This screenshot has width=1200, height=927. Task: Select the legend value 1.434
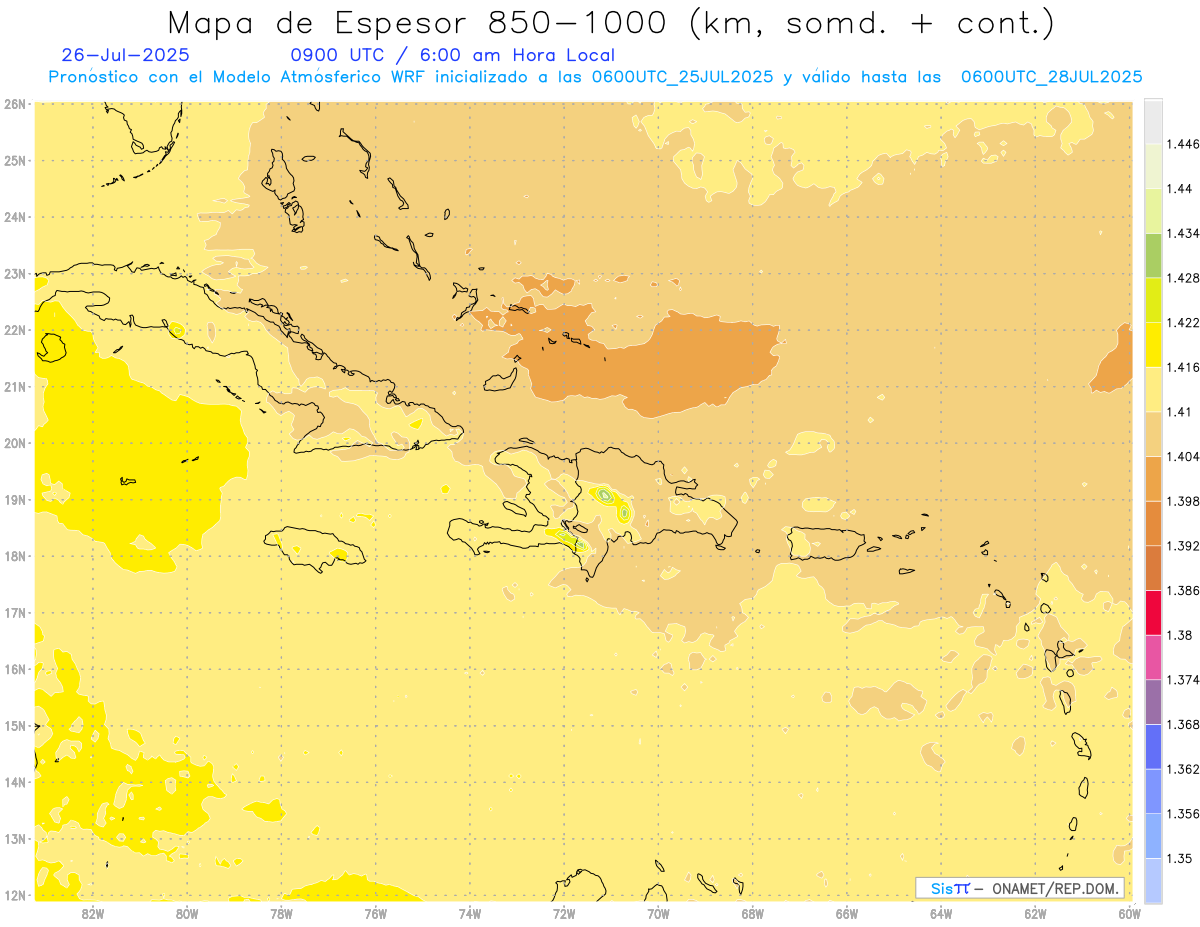pos(1183,233)
